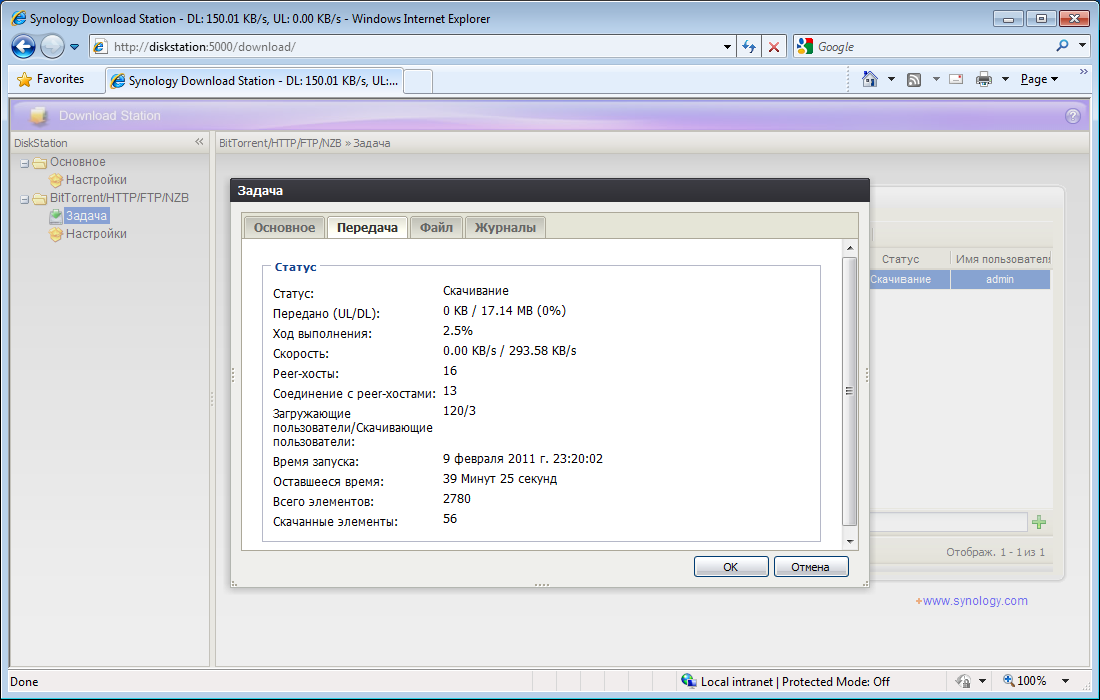Click the 2.5% progress value
The width and height of the screenshot is (1100, 700).
[458, 330]
